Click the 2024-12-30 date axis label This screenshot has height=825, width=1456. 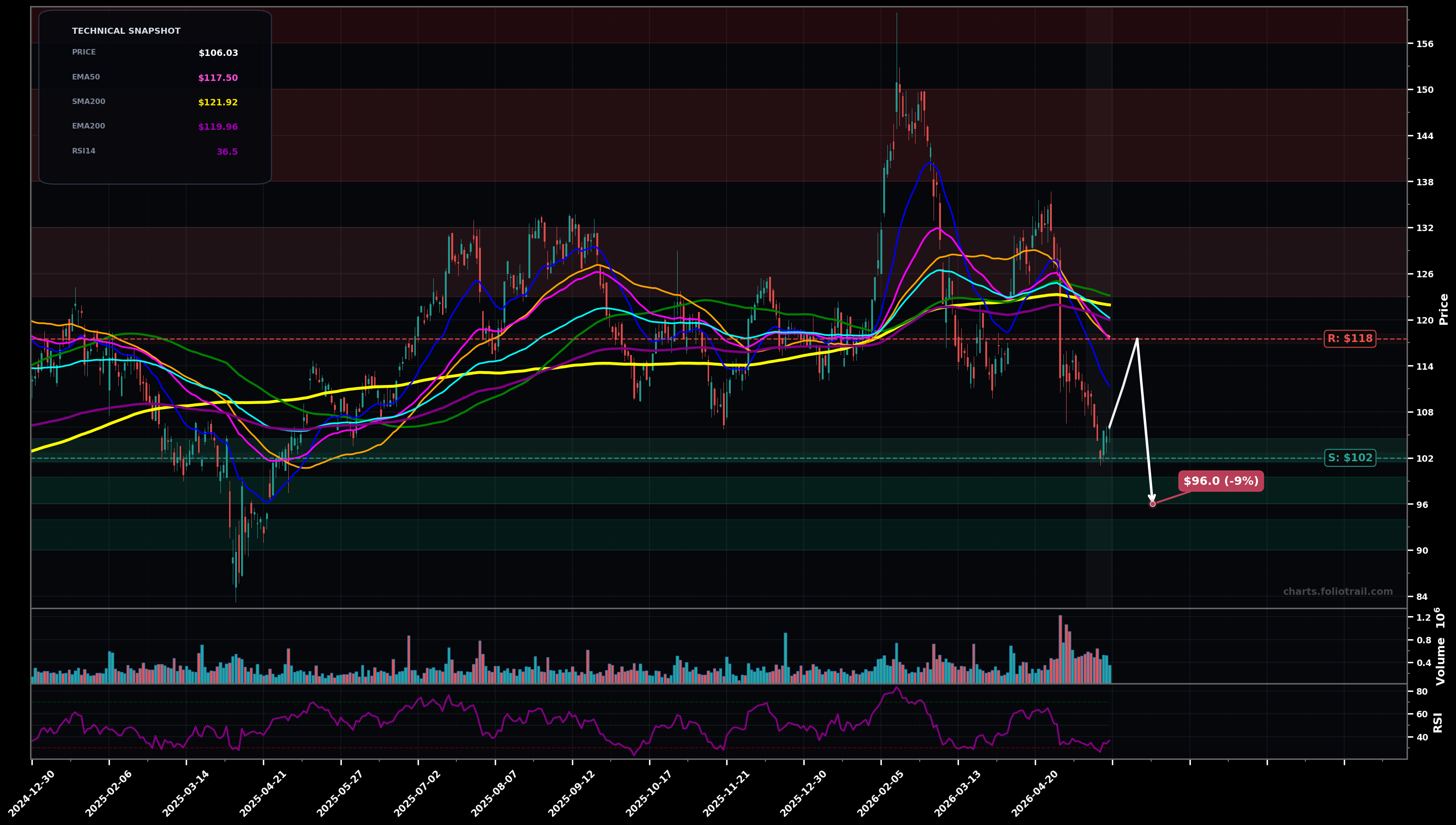(x=32, y=793)
